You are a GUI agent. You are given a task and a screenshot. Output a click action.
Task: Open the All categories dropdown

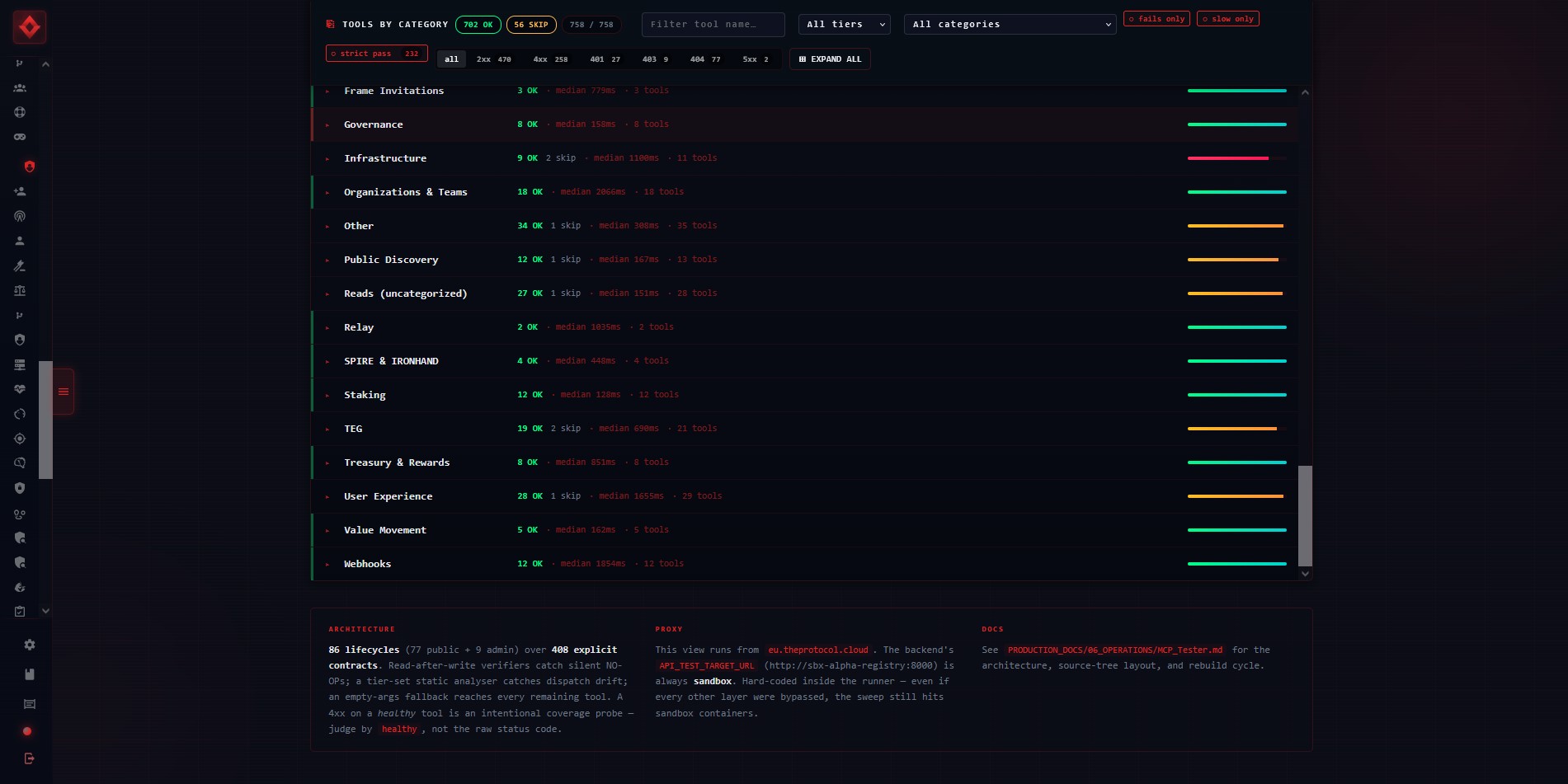pyautogui.click(x=1010, y=25)
